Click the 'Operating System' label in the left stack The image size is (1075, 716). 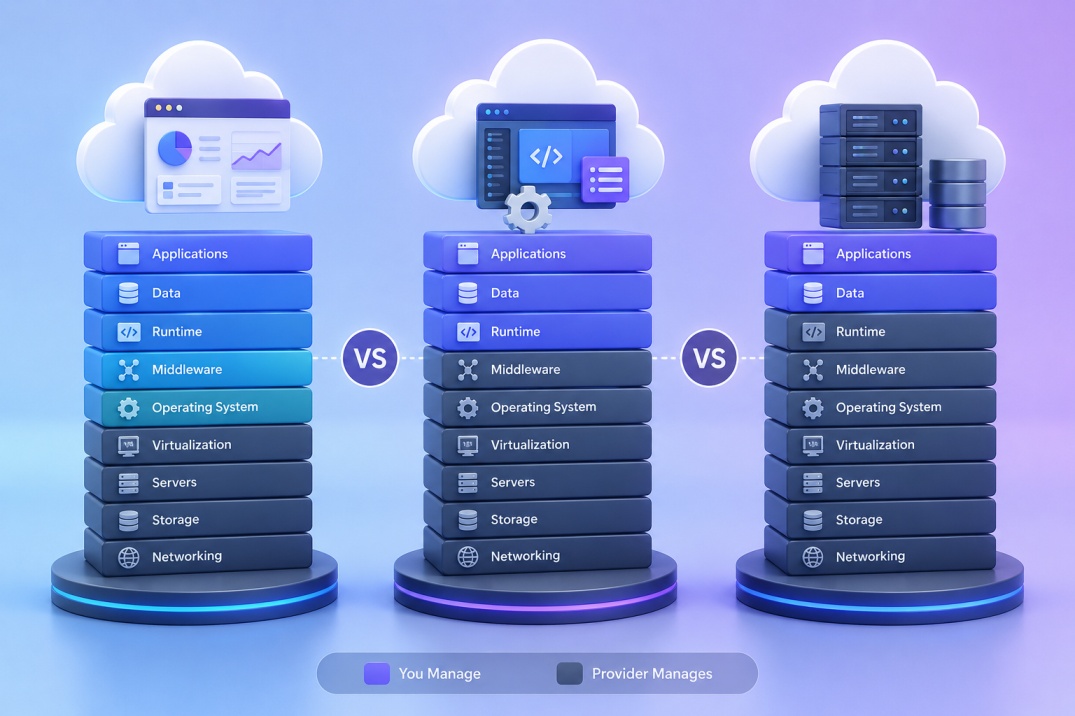click(205, 407)
